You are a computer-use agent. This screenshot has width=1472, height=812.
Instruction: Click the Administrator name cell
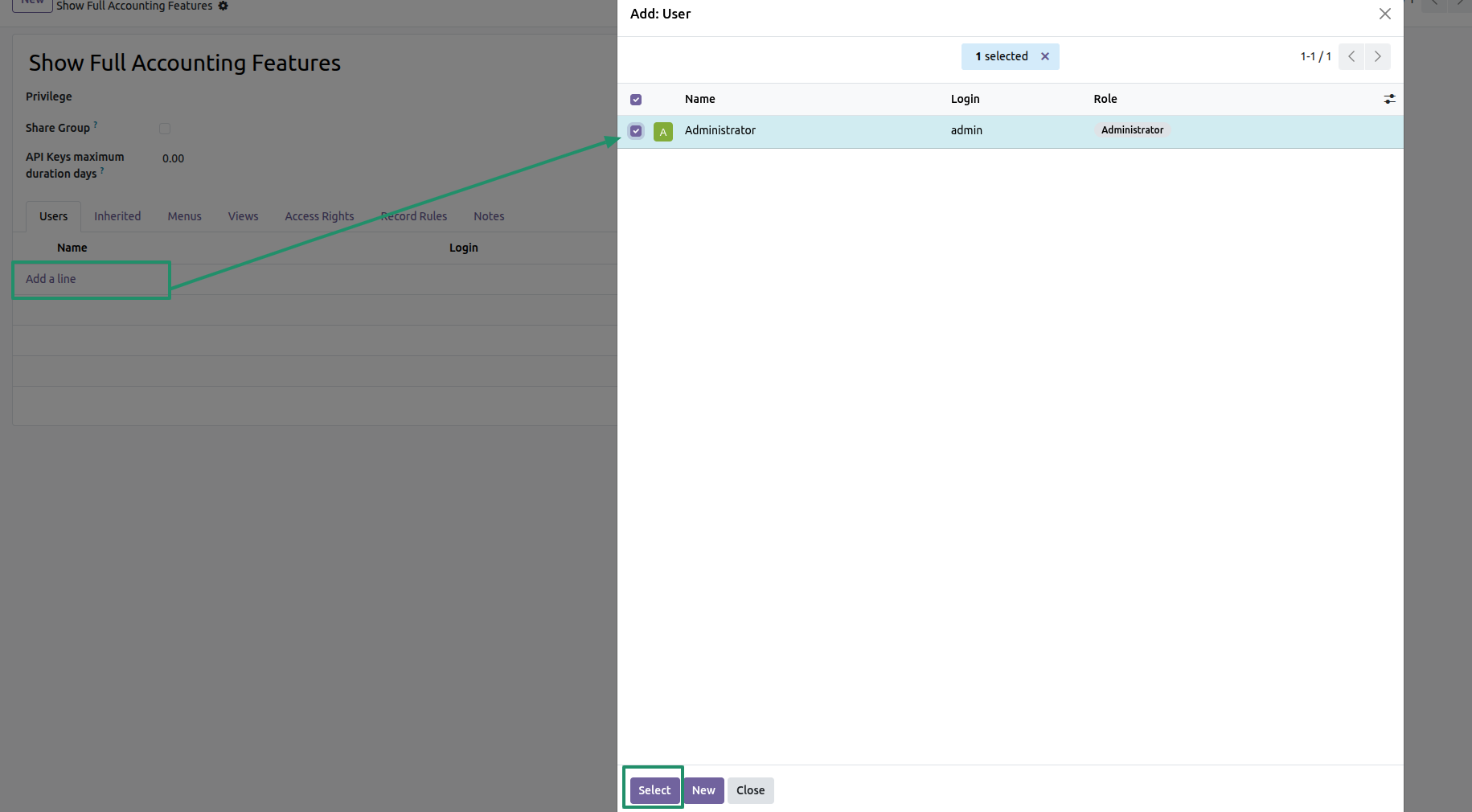point(720,130)
